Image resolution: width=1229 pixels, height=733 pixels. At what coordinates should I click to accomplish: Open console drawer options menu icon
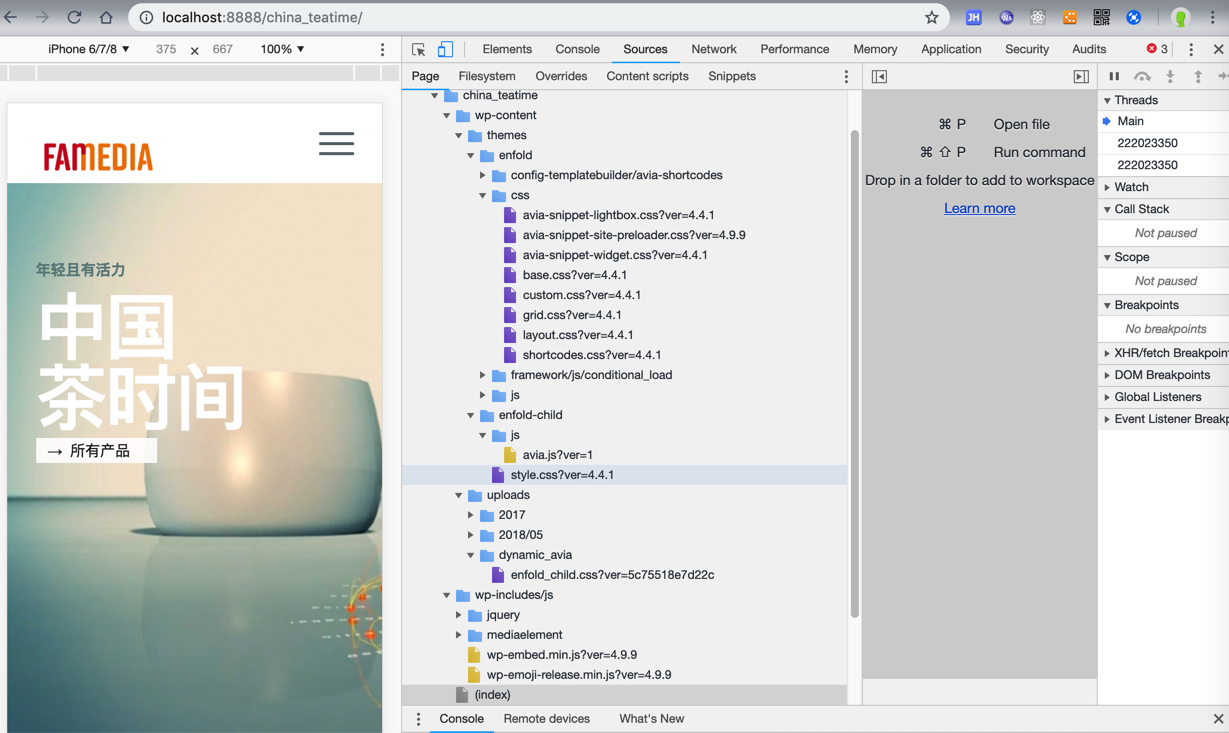[x=418, y=719]
